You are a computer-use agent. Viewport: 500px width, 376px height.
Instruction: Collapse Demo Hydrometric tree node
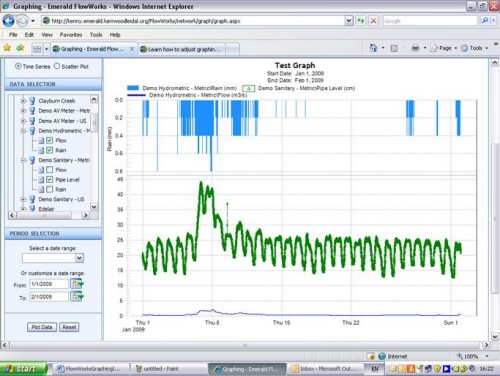coord(23,131)
